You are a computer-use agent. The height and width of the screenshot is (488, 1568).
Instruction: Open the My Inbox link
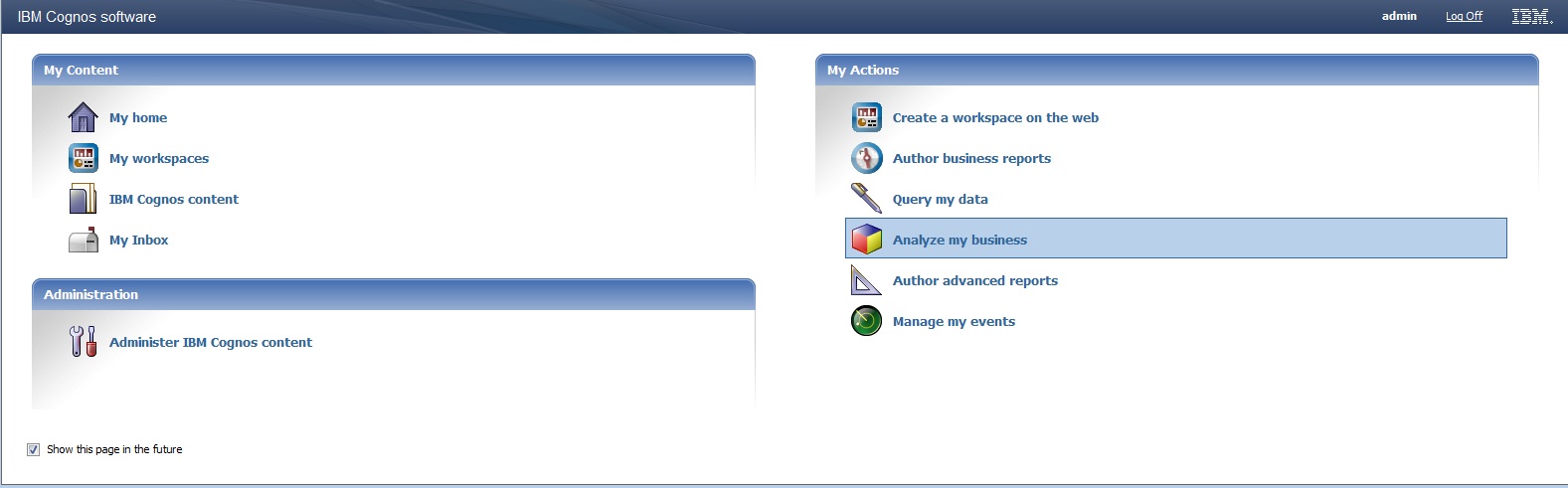point(138,240)
